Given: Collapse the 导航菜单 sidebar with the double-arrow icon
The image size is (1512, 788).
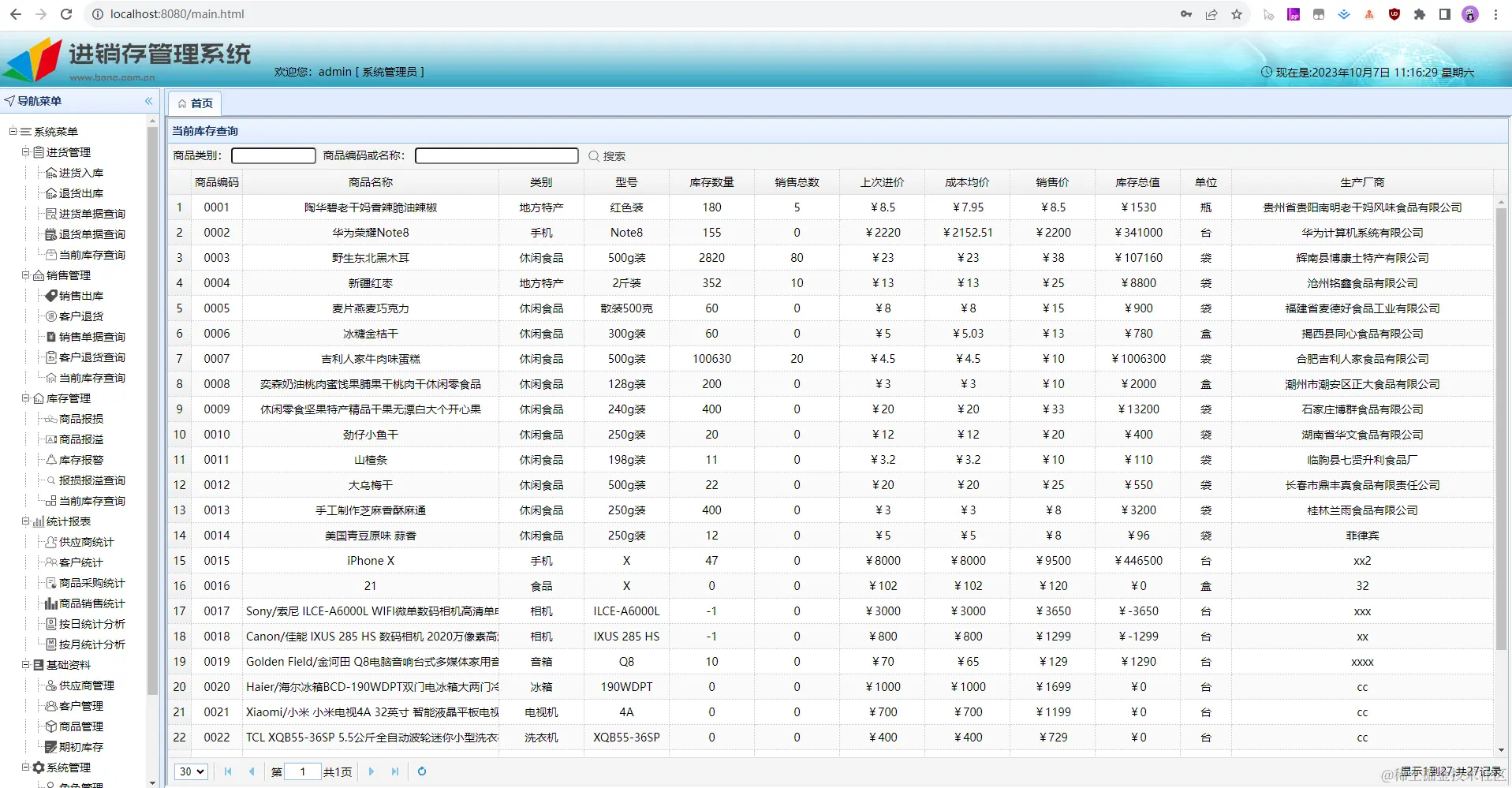Looking at the screenshot, I should coord(148,101).
